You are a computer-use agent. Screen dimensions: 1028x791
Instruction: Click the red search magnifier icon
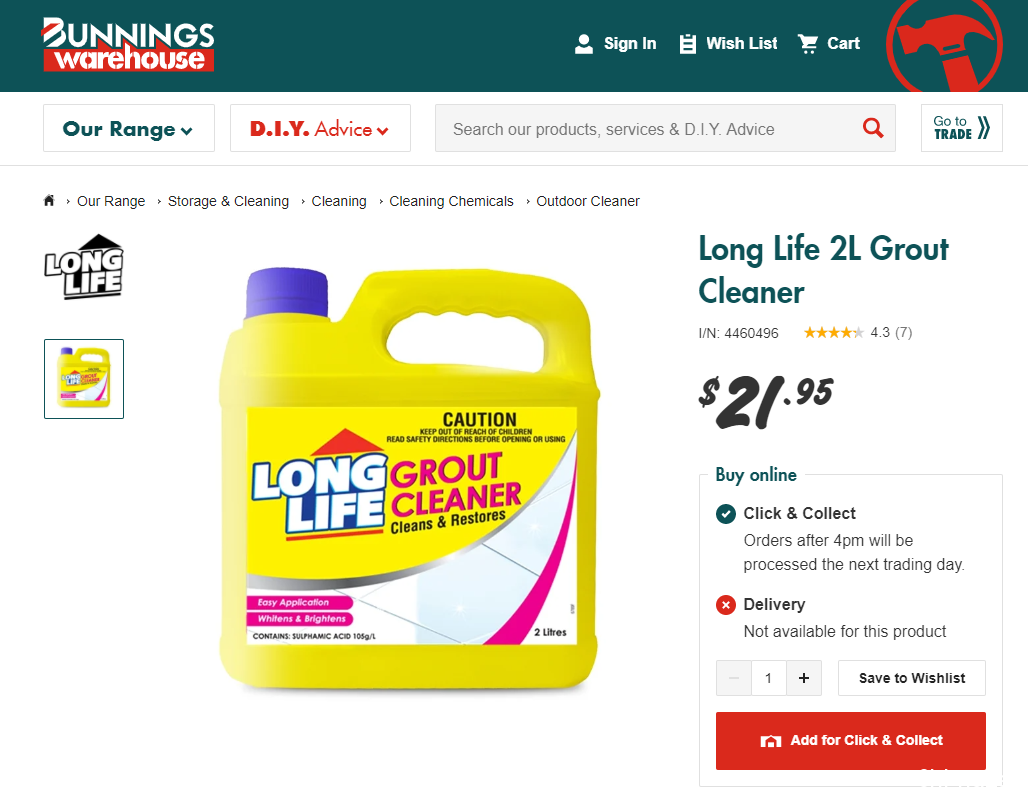tap(873, 128)
